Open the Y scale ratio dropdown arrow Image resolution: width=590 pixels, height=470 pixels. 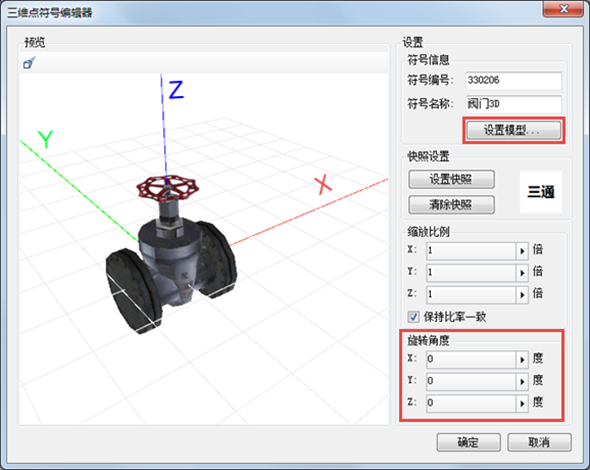tap(522, 272)
